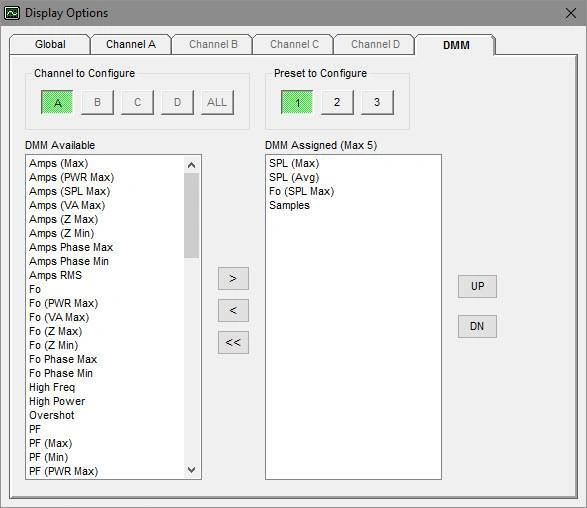Screen dimensions: 587x508
Task: Close the Display Options dialog
Action: [571, 13]
